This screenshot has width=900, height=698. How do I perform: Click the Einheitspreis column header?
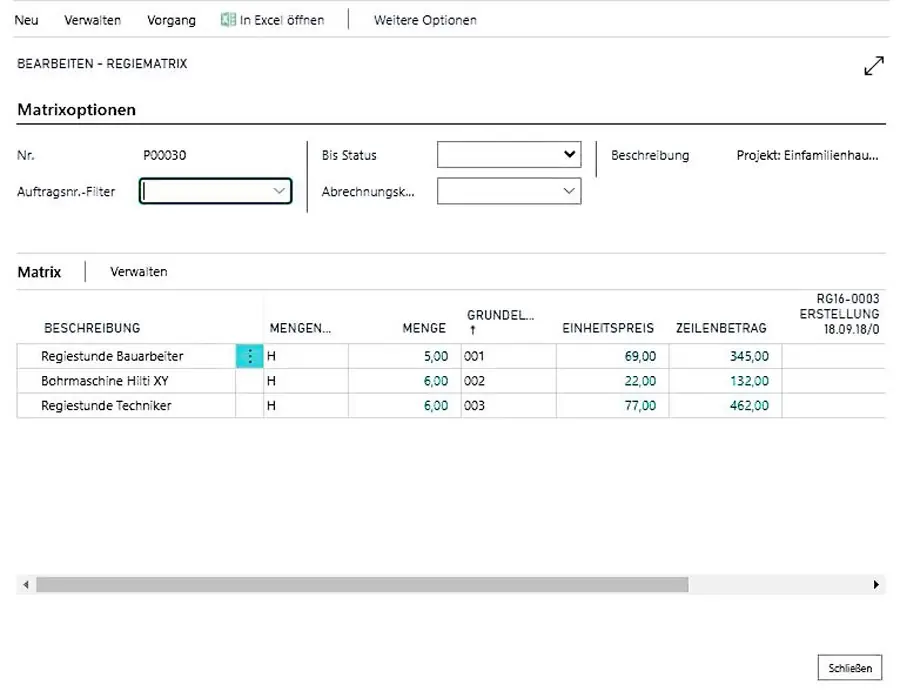(x=608, y=328)
